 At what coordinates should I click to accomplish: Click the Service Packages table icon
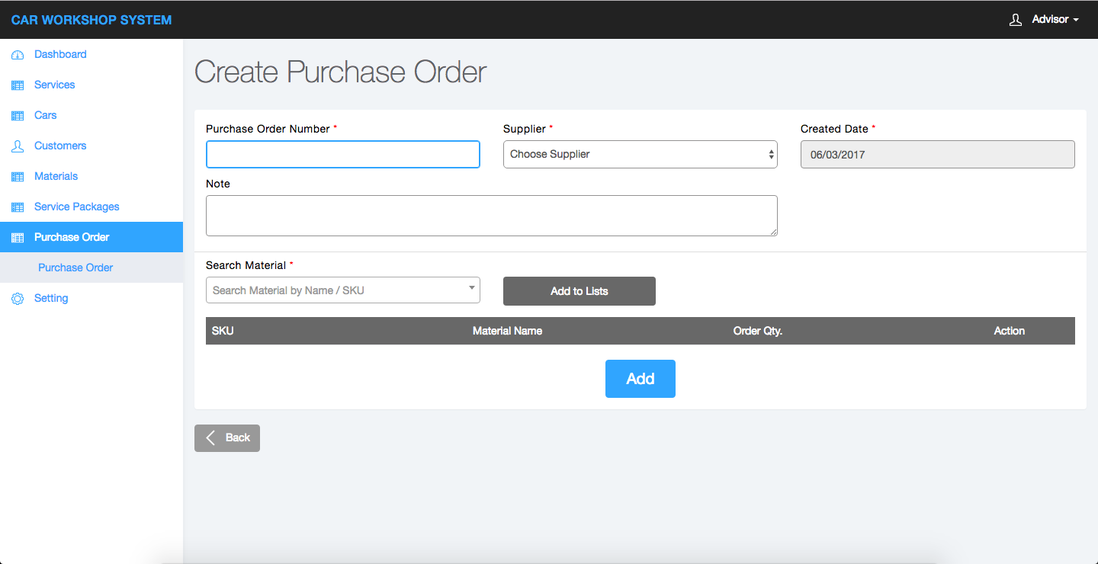(17, 207)
